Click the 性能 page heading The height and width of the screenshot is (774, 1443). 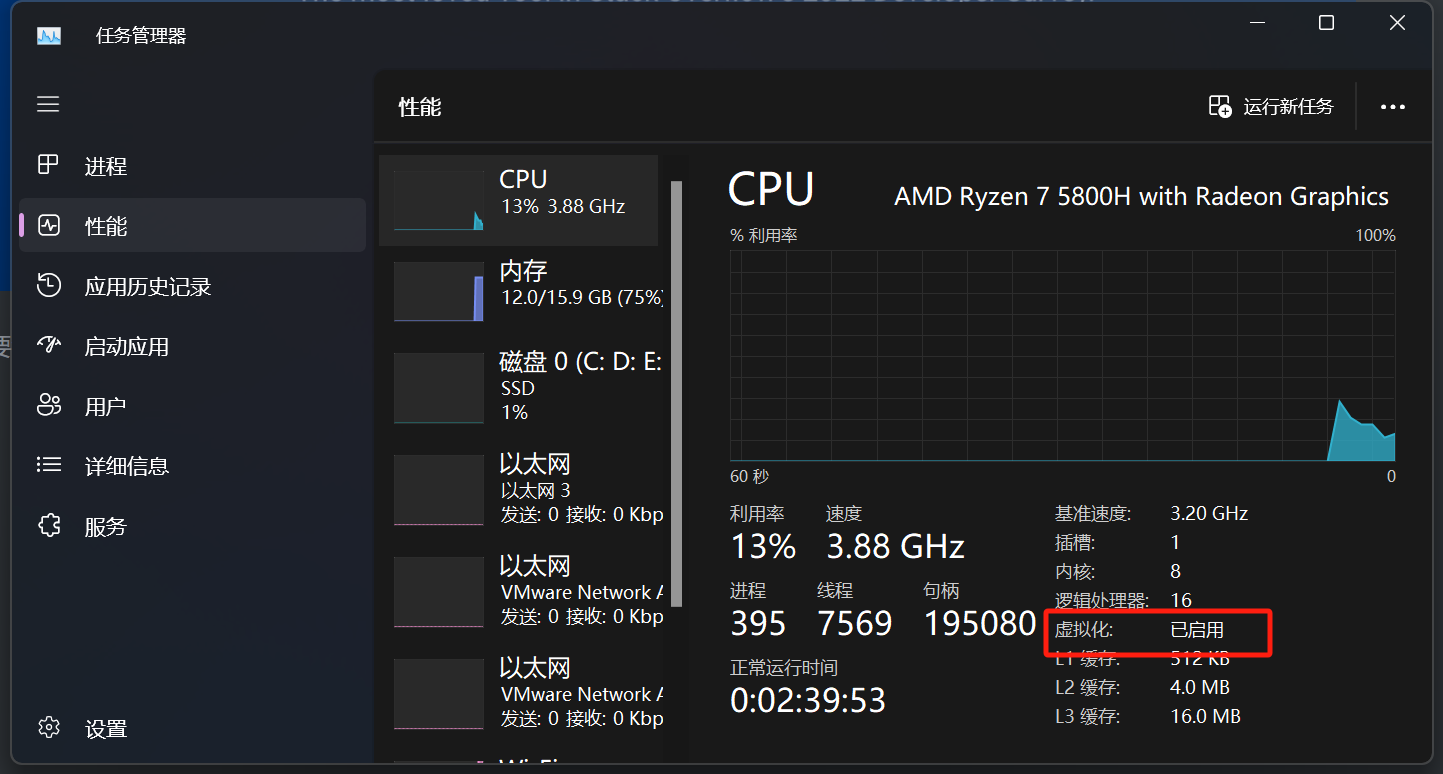coord(420,107)
